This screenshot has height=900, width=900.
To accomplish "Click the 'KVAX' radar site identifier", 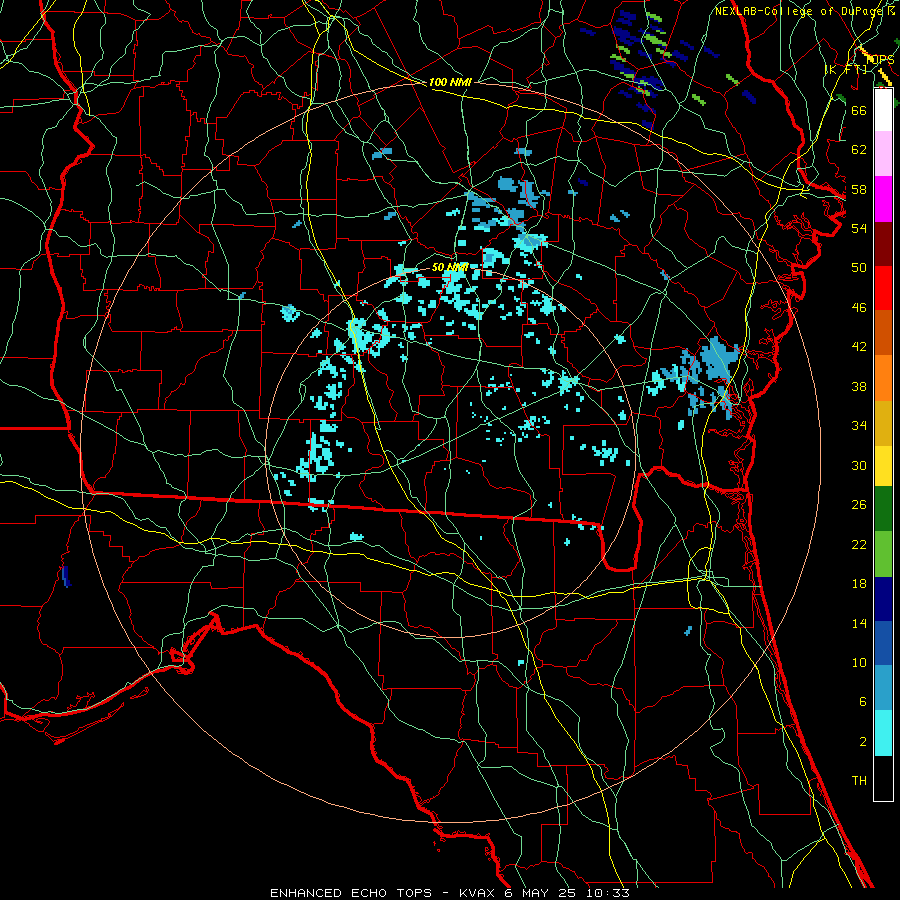I will tap(479, 893).
